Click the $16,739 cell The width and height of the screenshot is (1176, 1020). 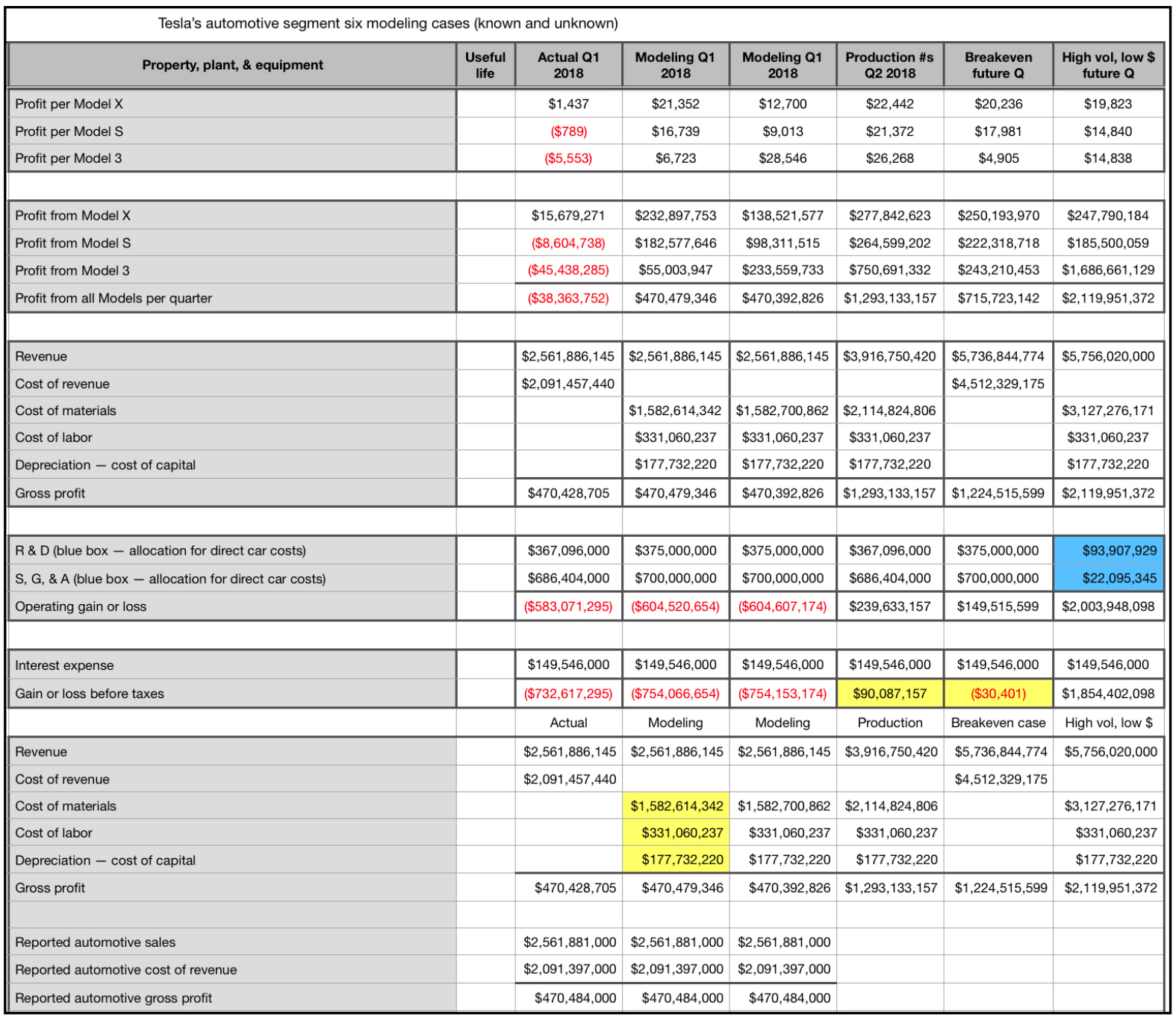(676, 131)
